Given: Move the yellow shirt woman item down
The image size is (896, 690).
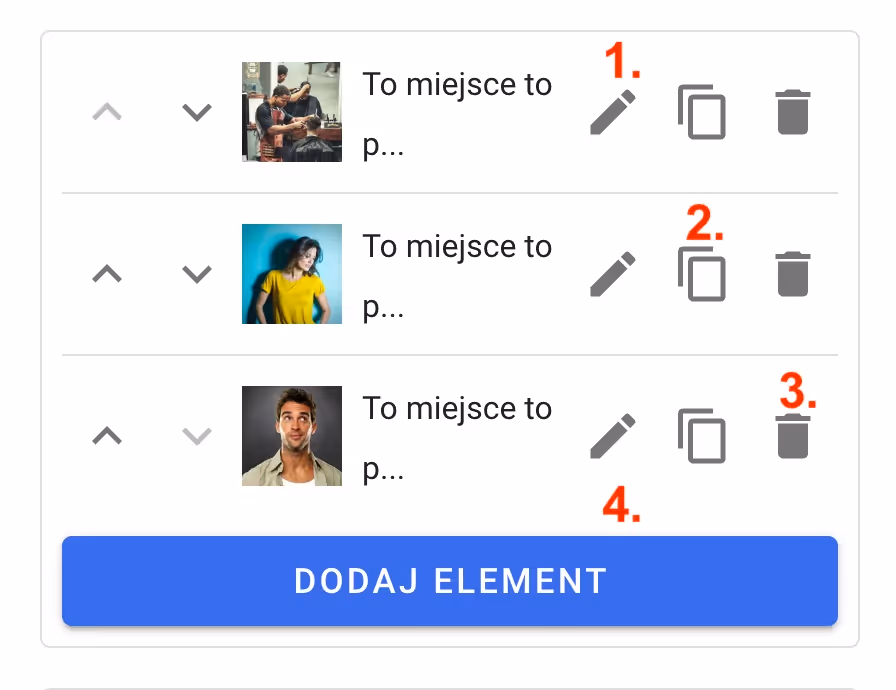Looking at the screenshot, I should 197,274.
